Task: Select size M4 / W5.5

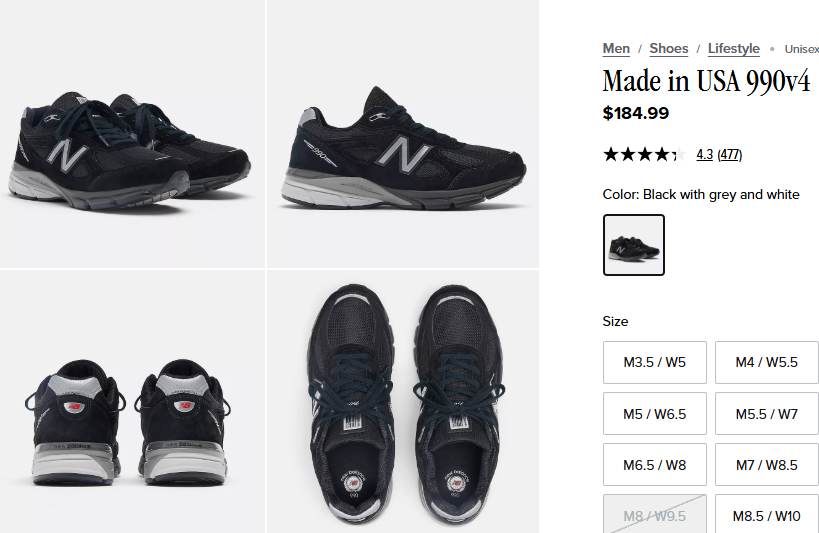Action: (x=766, y=362)
